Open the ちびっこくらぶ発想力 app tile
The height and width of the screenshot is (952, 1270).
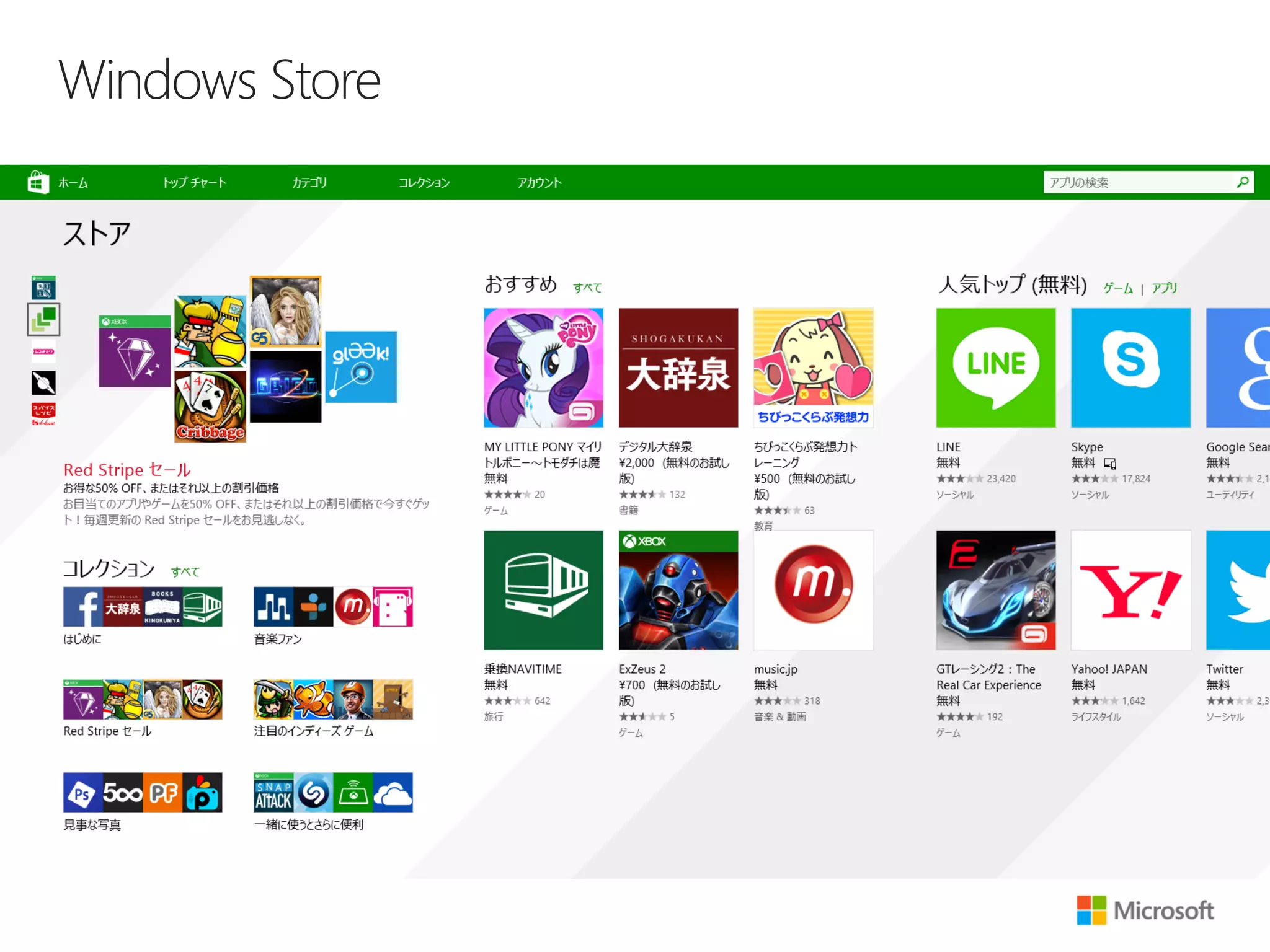click(814, 368)
